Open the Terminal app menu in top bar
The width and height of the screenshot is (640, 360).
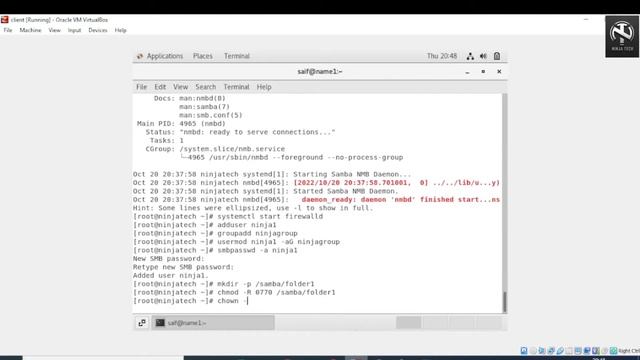(237, 56)
